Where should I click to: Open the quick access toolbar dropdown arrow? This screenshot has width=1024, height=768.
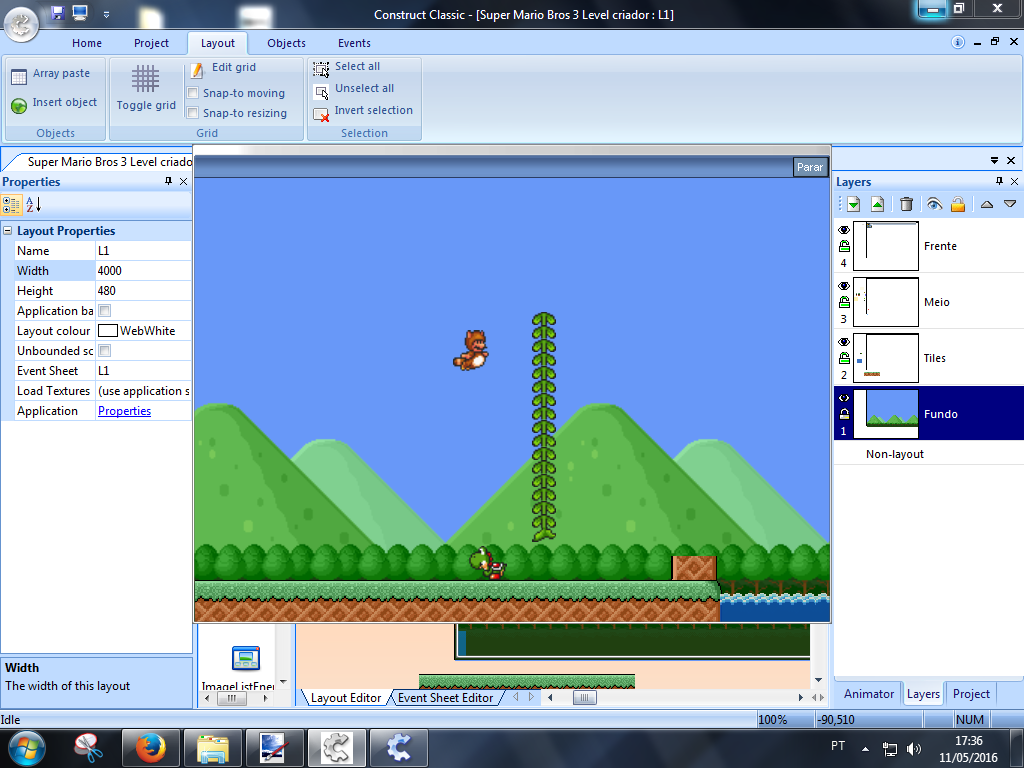[x=106, y=14]
